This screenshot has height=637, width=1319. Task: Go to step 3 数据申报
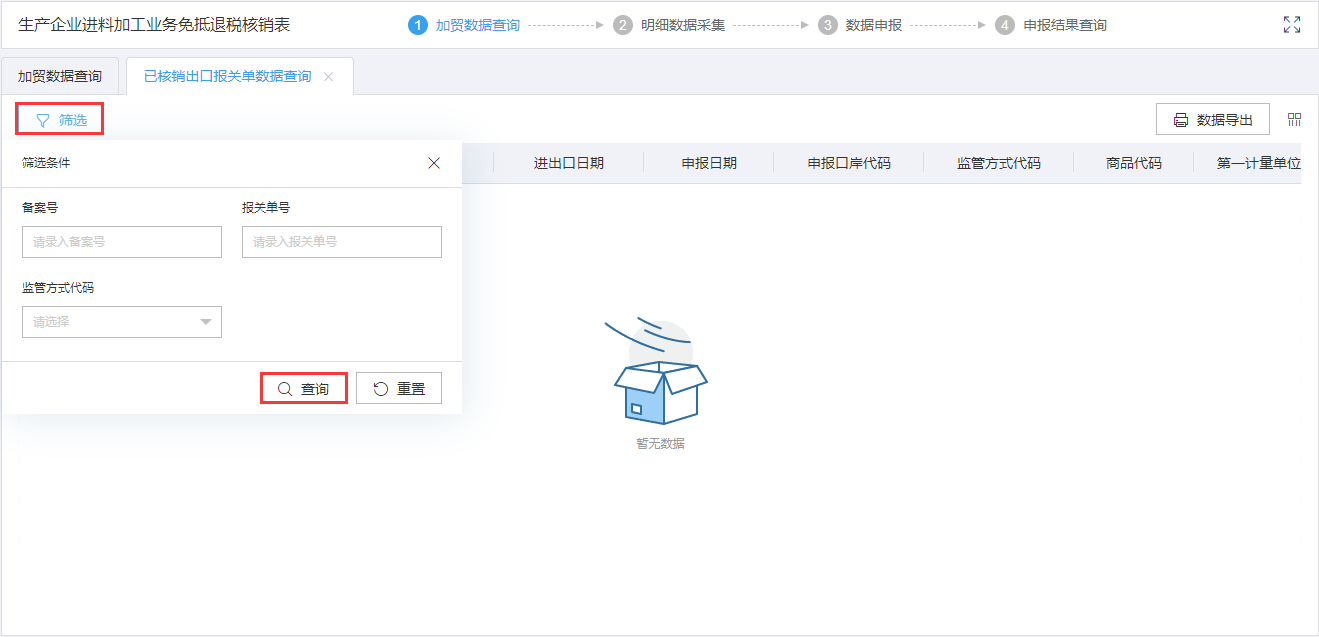pyautogui.click(x=861, y=25)
